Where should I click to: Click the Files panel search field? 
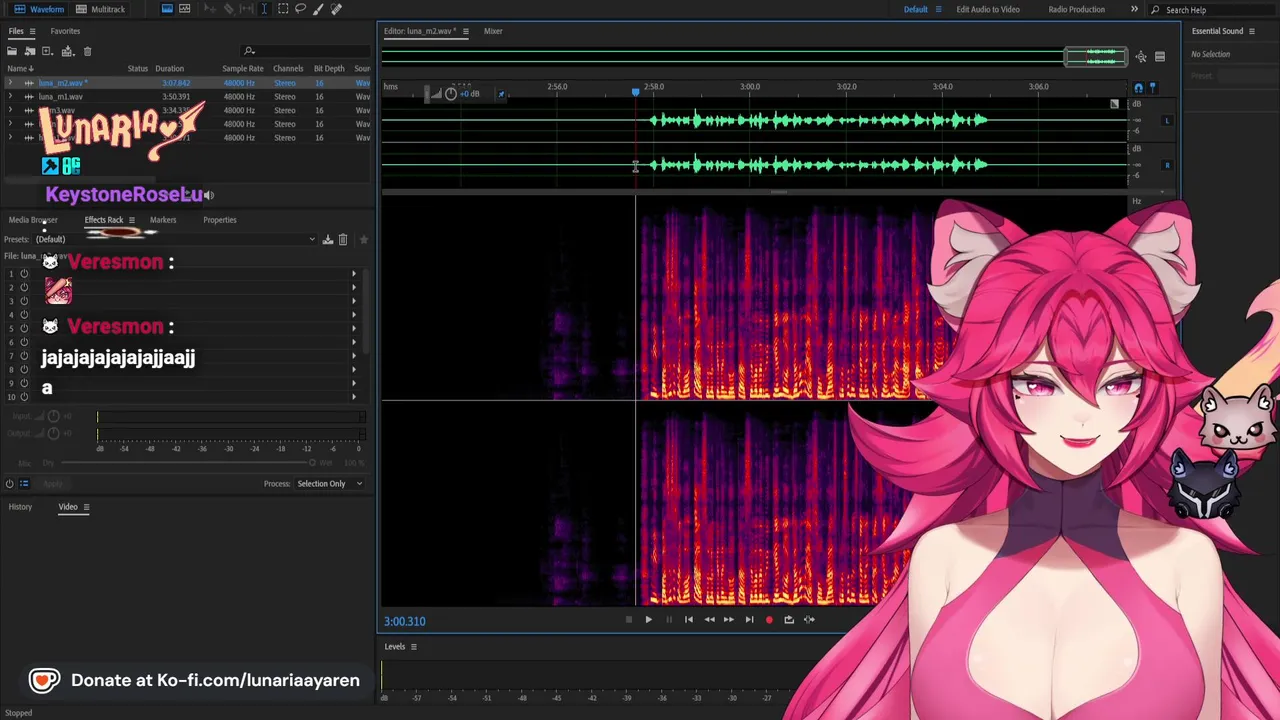[x=305, y=51]
